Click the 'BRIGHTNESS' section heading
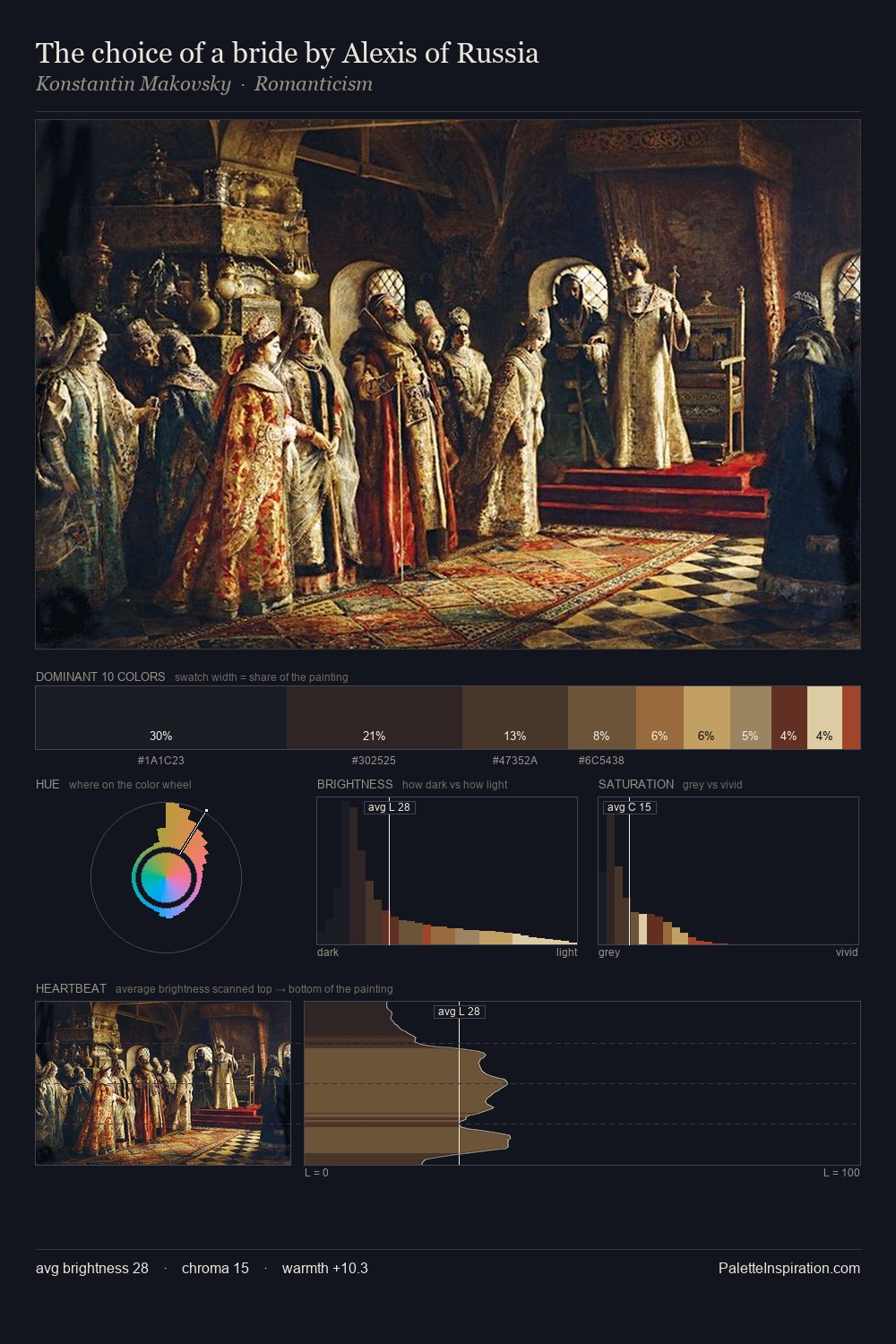 (355, 784)
